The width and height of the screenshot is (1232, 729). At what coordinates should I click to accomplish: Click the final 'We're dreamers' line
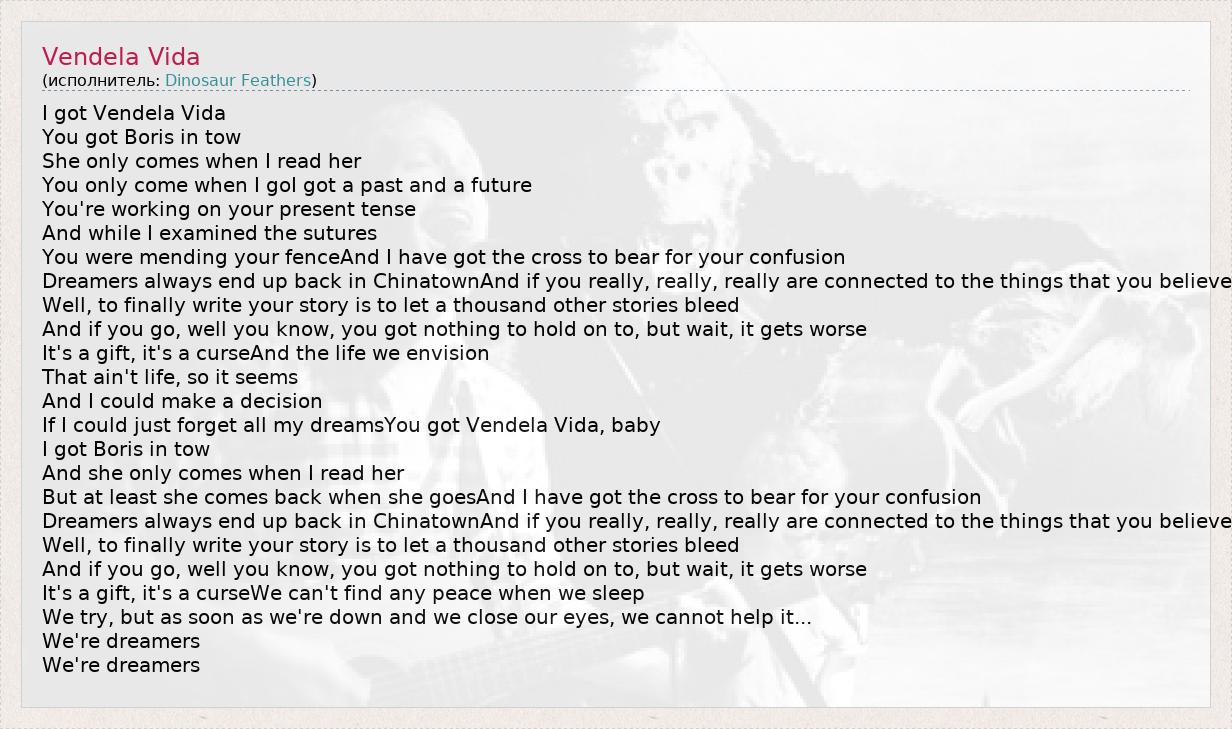[x=121, y=665]
